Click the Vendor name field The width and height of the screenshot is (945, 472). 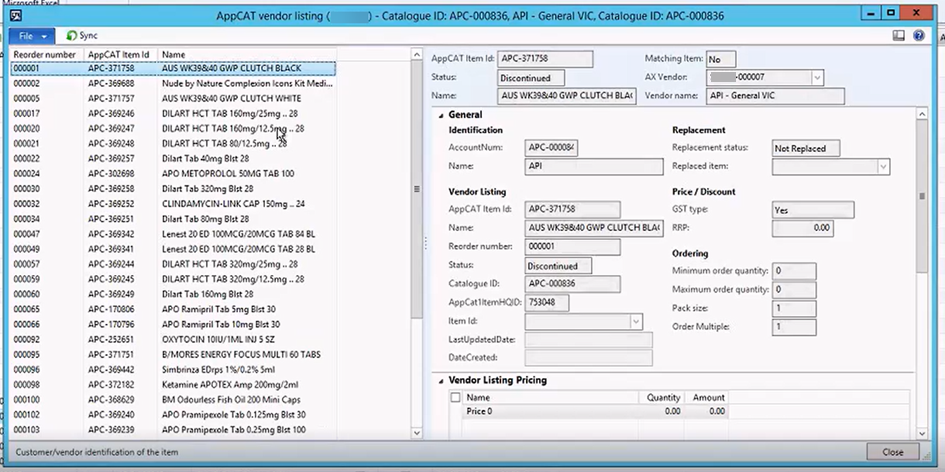point(775,96)
